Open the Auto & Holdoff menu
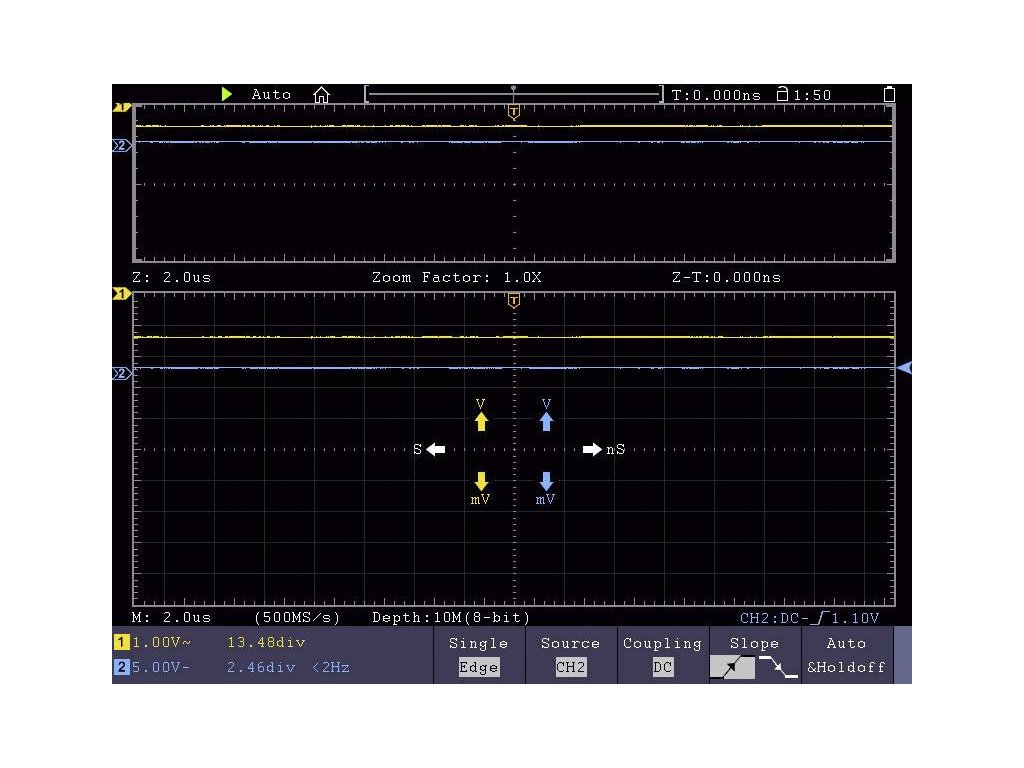 [x=846, y=655]
